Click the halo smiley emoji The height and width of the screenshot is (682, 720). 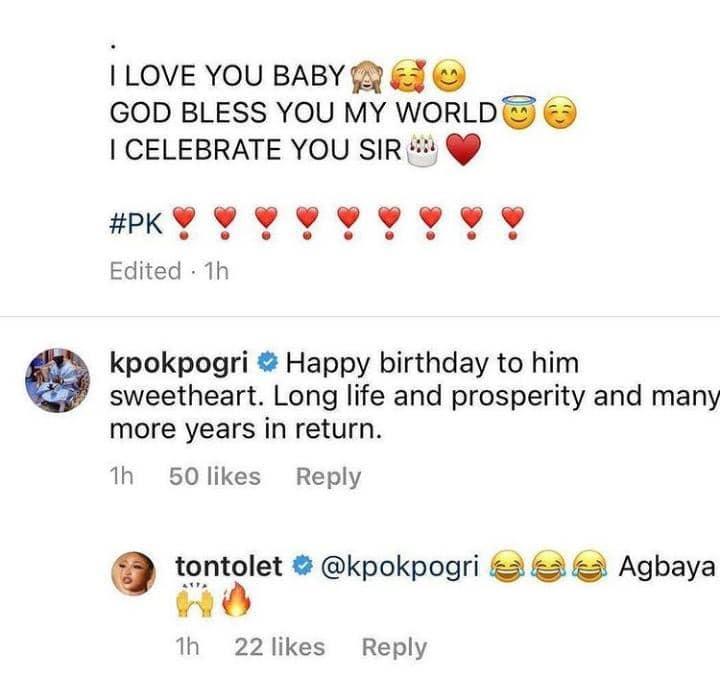[518, 114]
